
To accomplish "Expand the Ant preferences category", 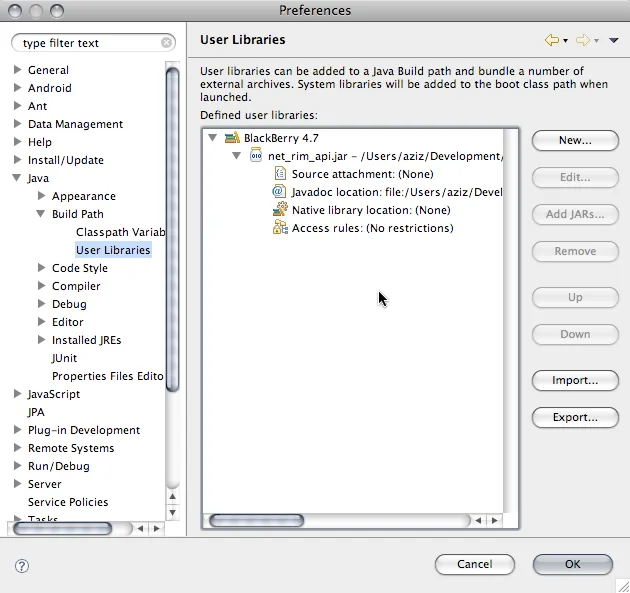I will (x=17, y=106).
